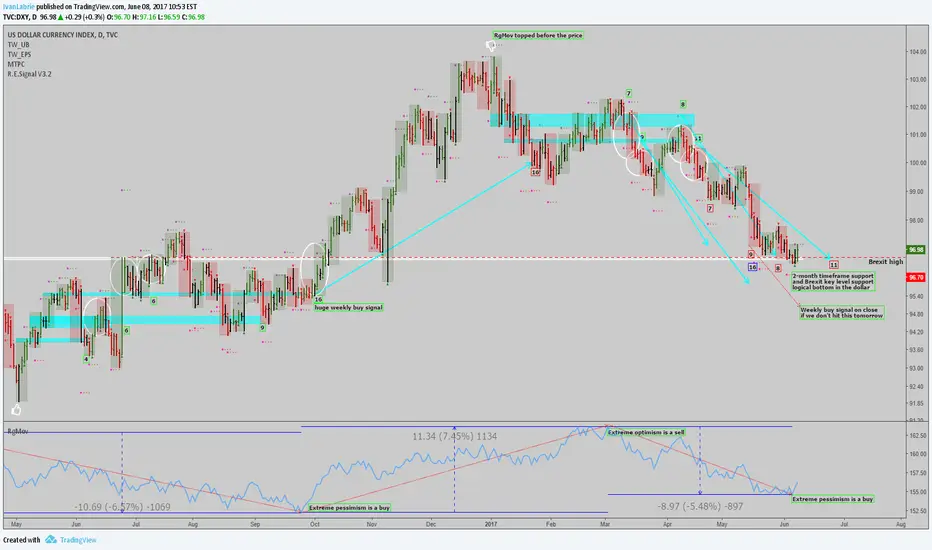Click the 'TVC:DXY, D' symbol text in header
The height and width of the screenshot is (550, 932).
point(20,17)
